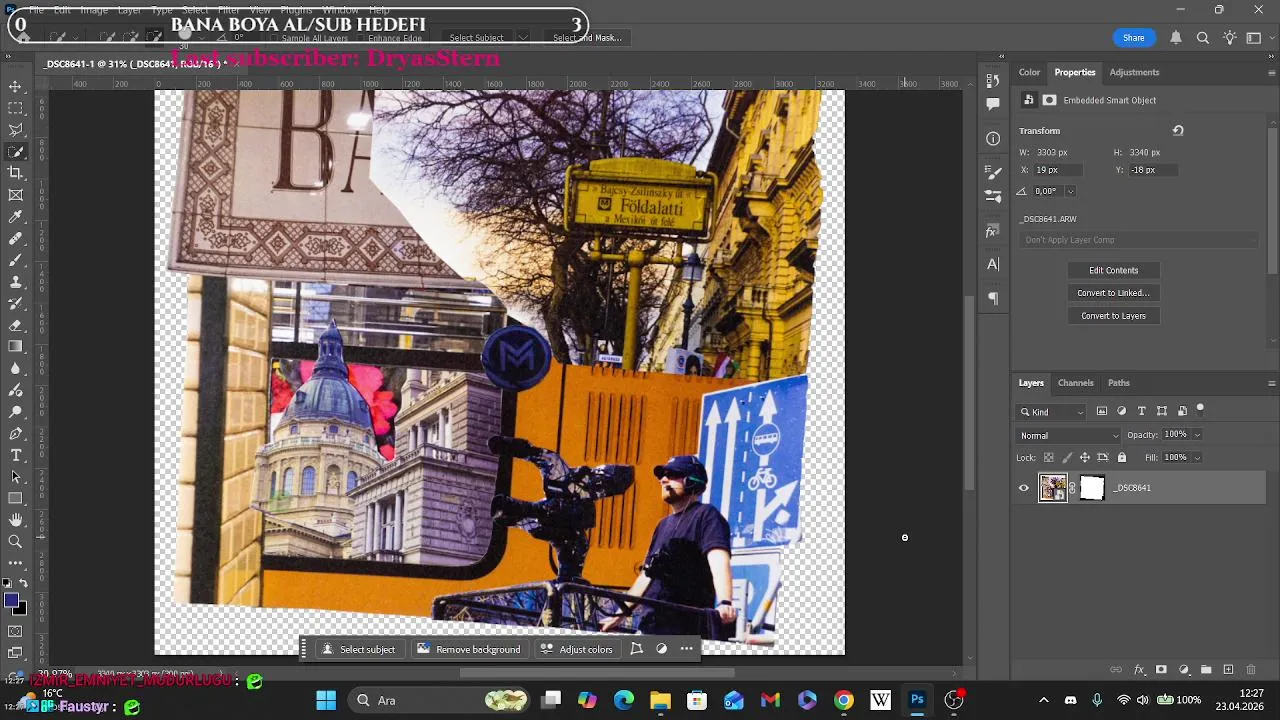Expand the Fill slider dropdown
Image resolution: width=1280 pixels, height=720 pixels.
click(x=1197, y=458)
